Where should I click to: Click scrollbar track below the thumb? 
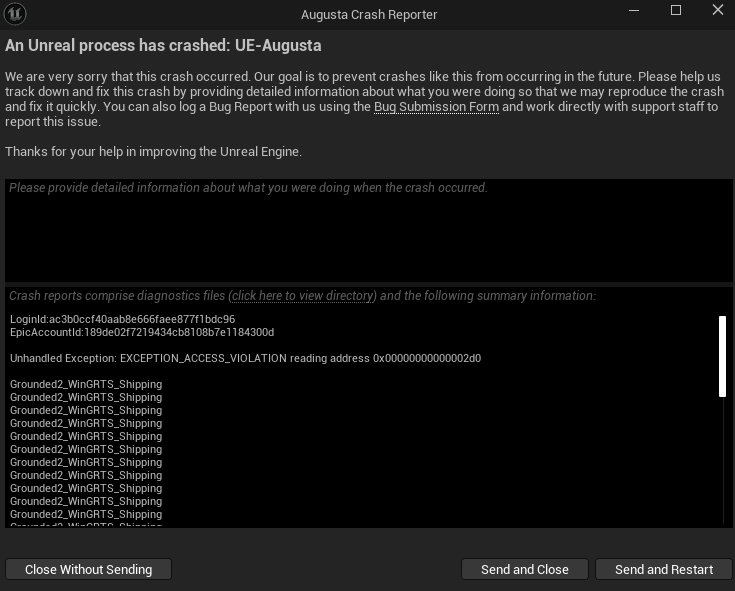pyautogui.click(x=722, y=462)
